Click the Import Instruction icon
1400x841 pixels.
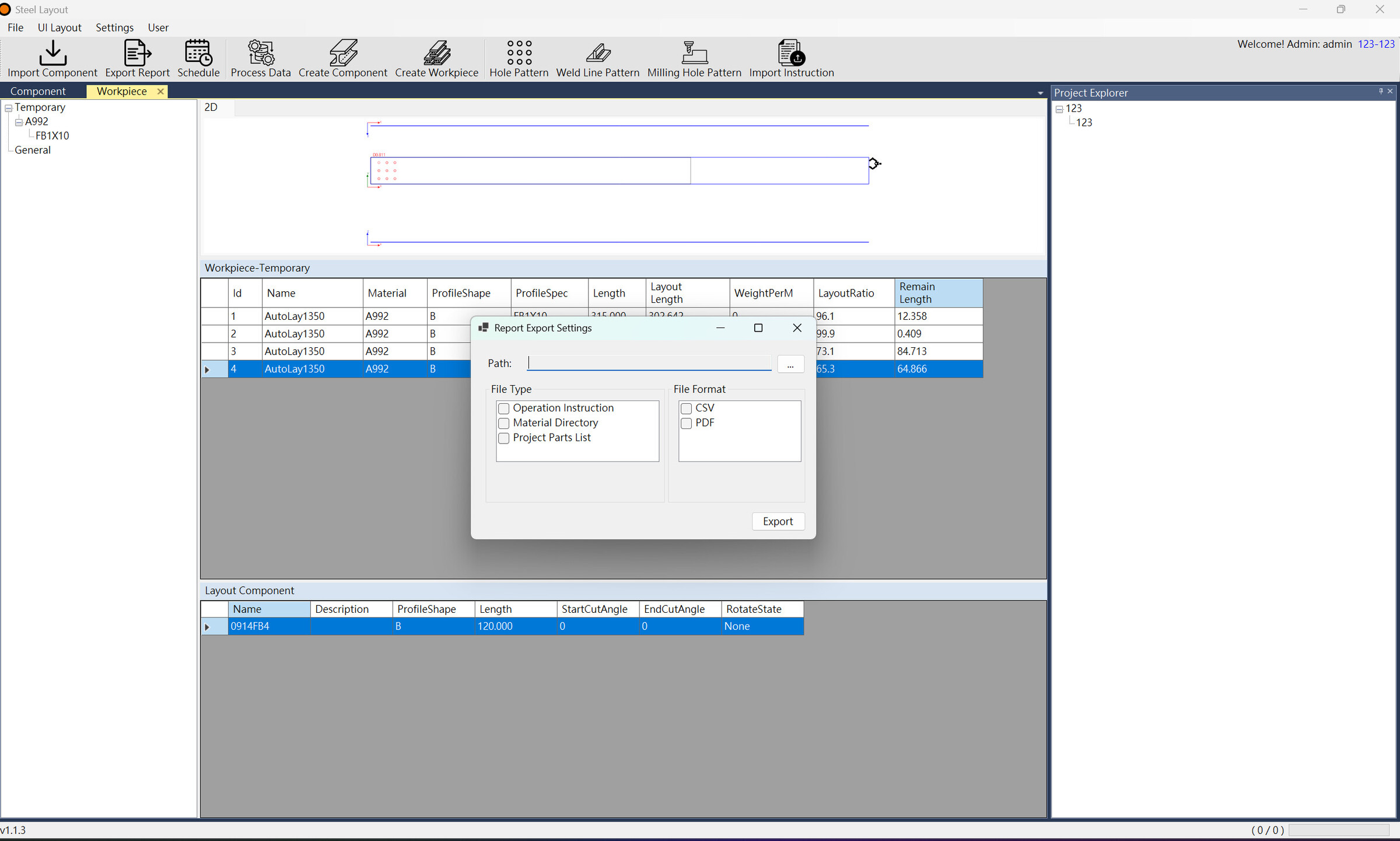point(792,58)
